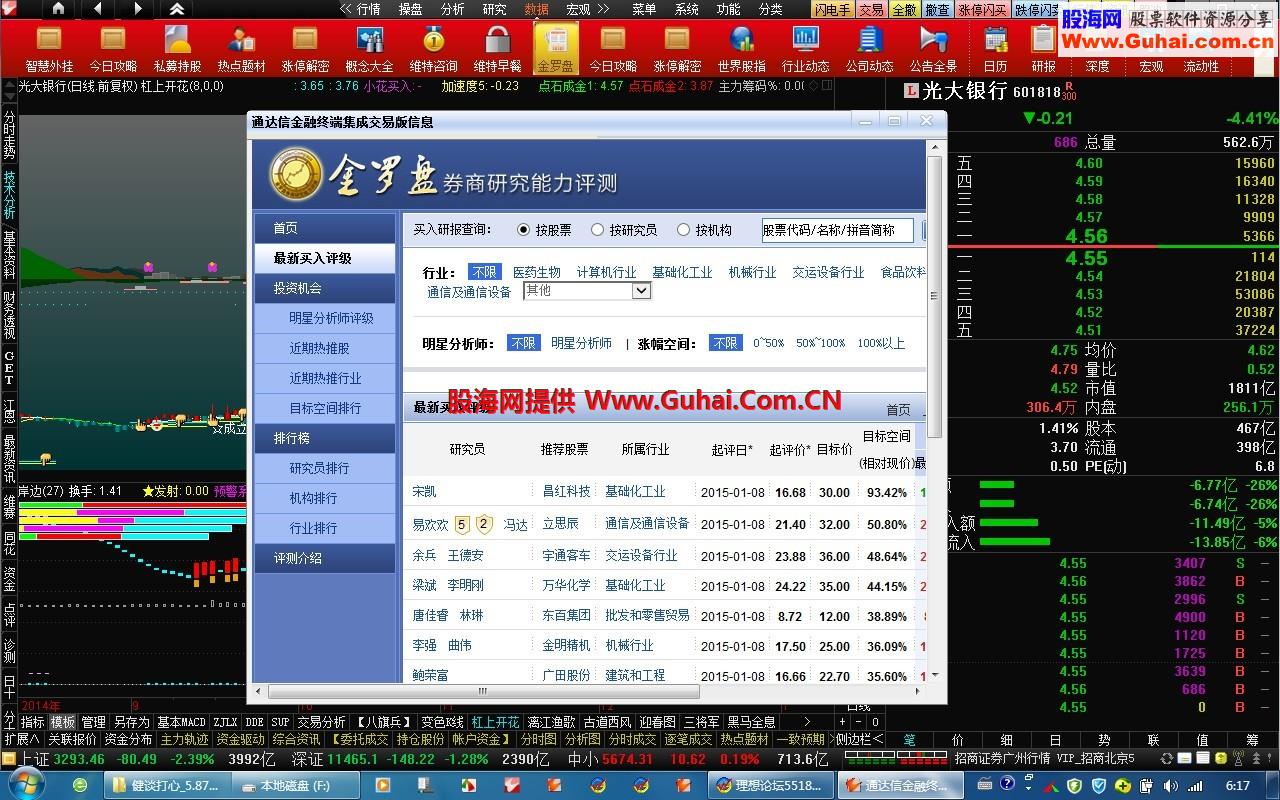Open the 宏观 toolbar item beside 深度
1280x800 pixels.
click(x=1151, y=66)
